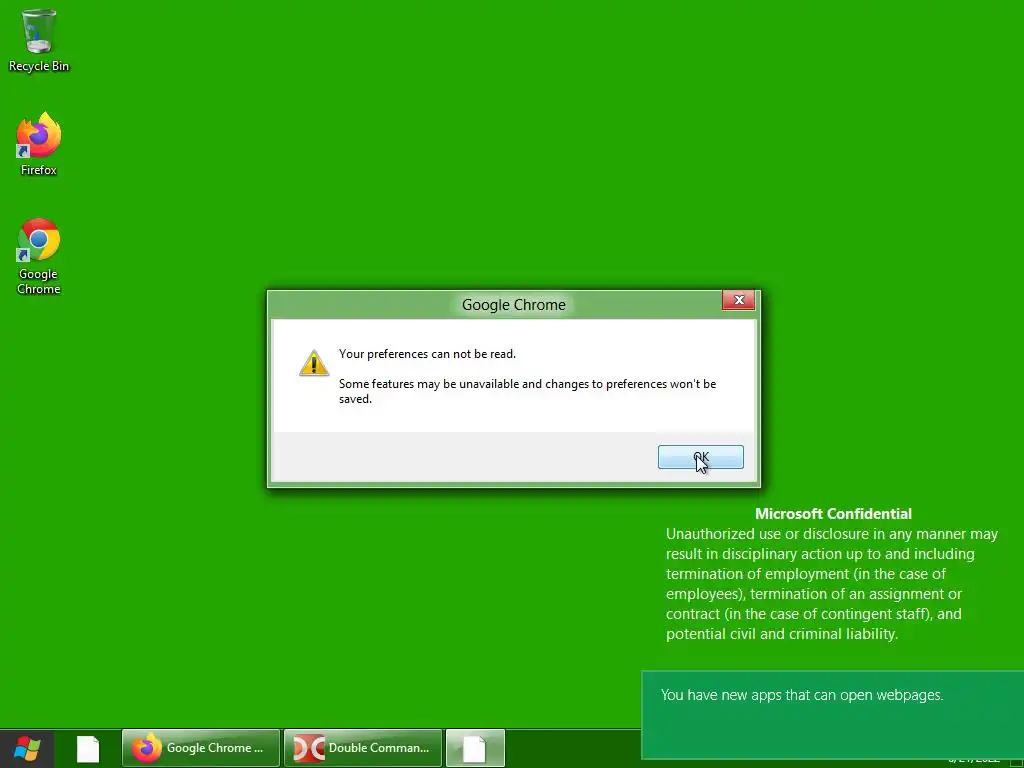This screenshot has height=768, width=1024.
Task: Click OK in the Google Chrome dialog
Action: click(x=700, y=457)
